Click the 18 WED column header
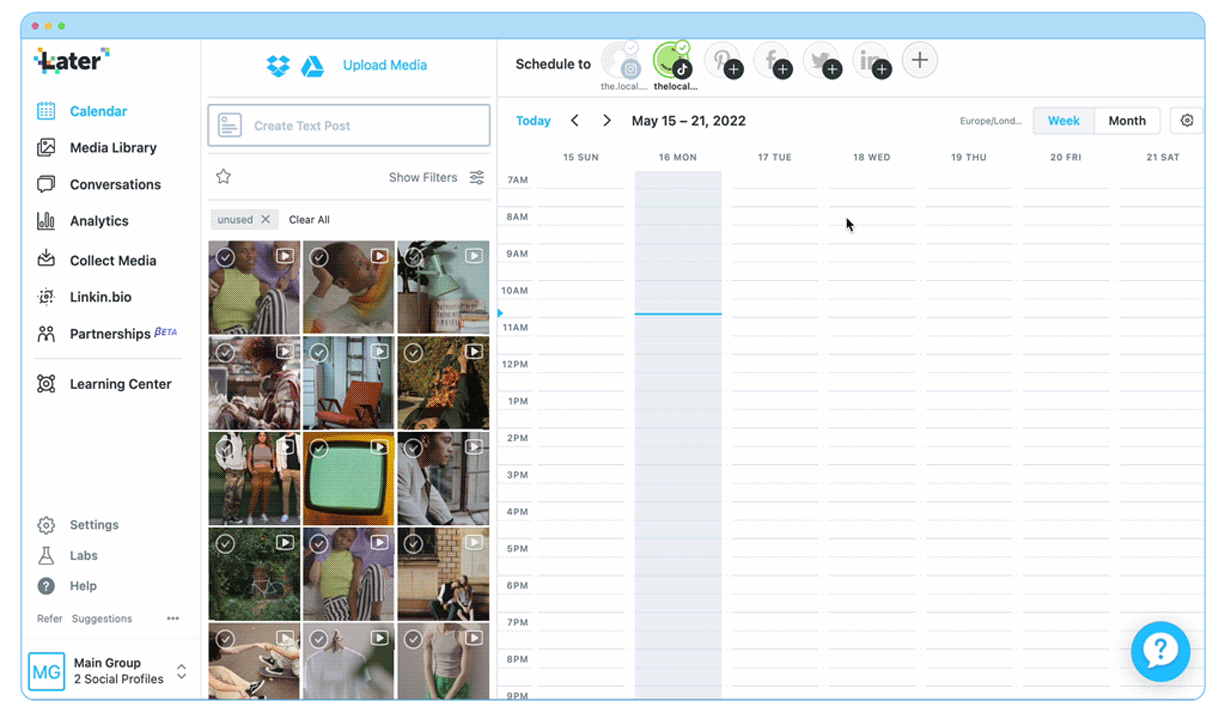Image resolution: width=1225 pixels, height=713 pixels. point(872,158)
